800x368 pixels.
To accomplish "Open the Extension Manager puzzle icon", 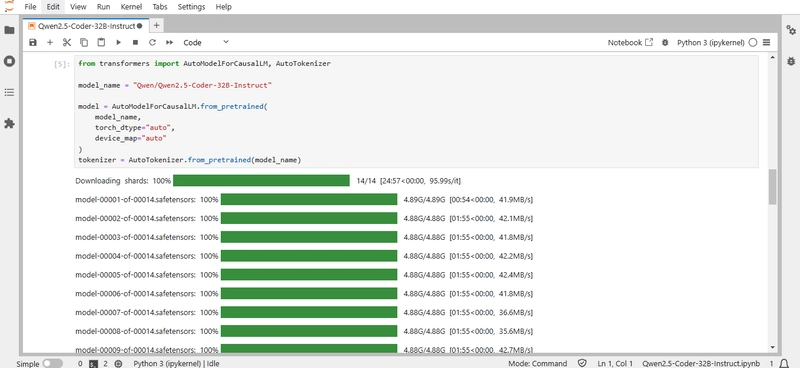I will click(9, 124).
